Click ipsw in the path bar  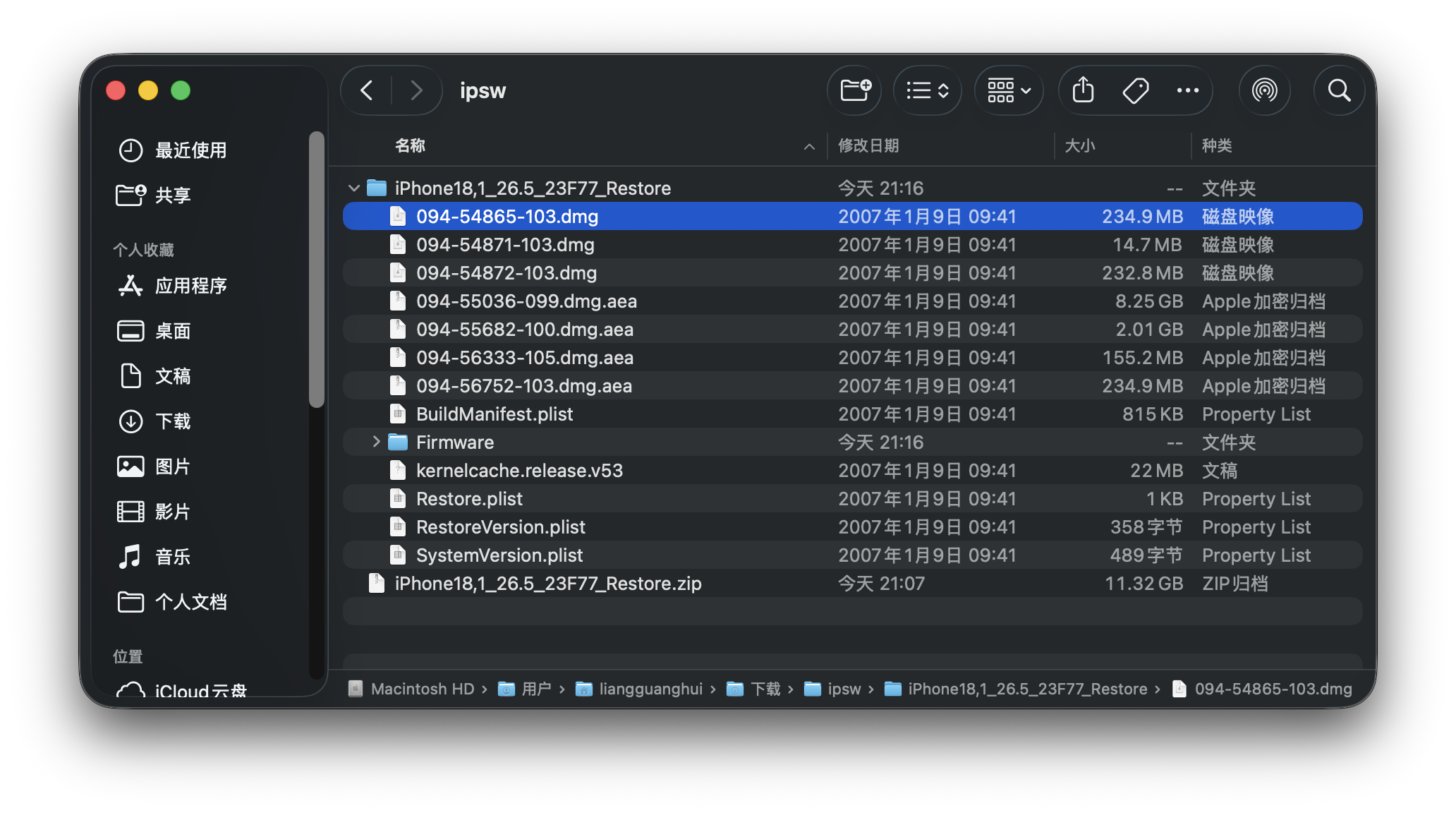tap(832, 689)
